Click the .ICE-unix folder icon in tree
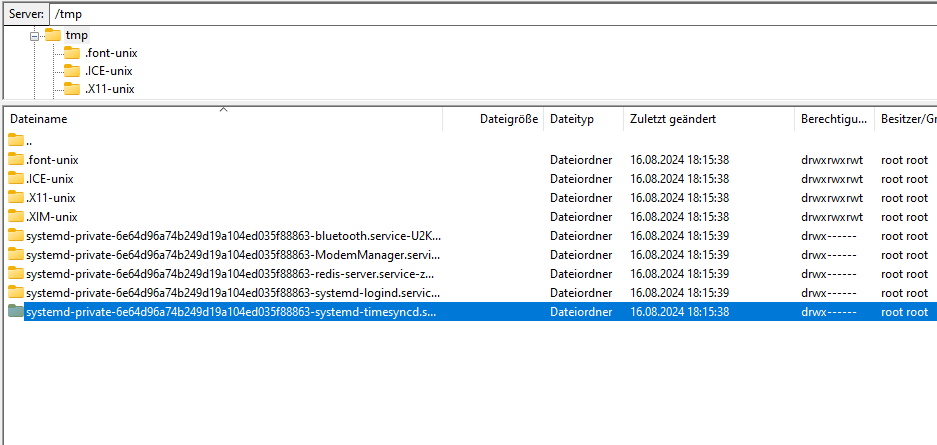937x445 pixels. pyautogui.click(x=72, y=71)
